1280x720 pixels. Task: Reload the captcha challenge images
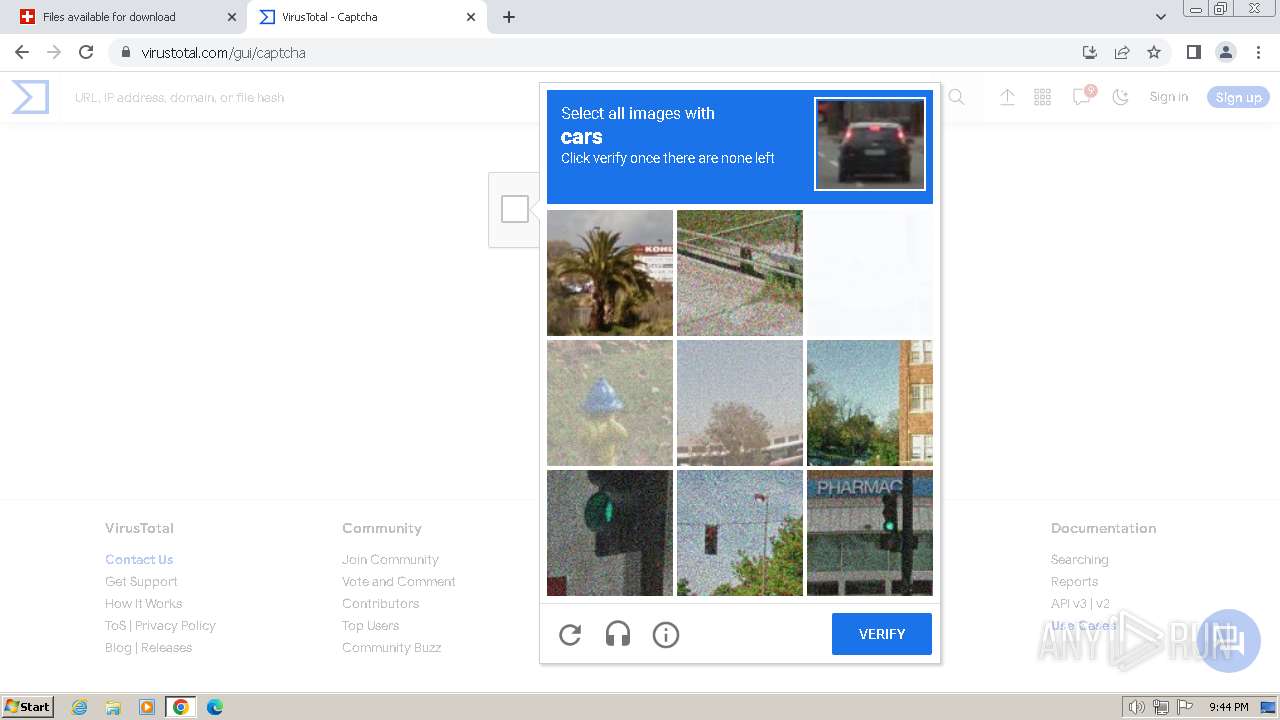[x=570, y=634]
